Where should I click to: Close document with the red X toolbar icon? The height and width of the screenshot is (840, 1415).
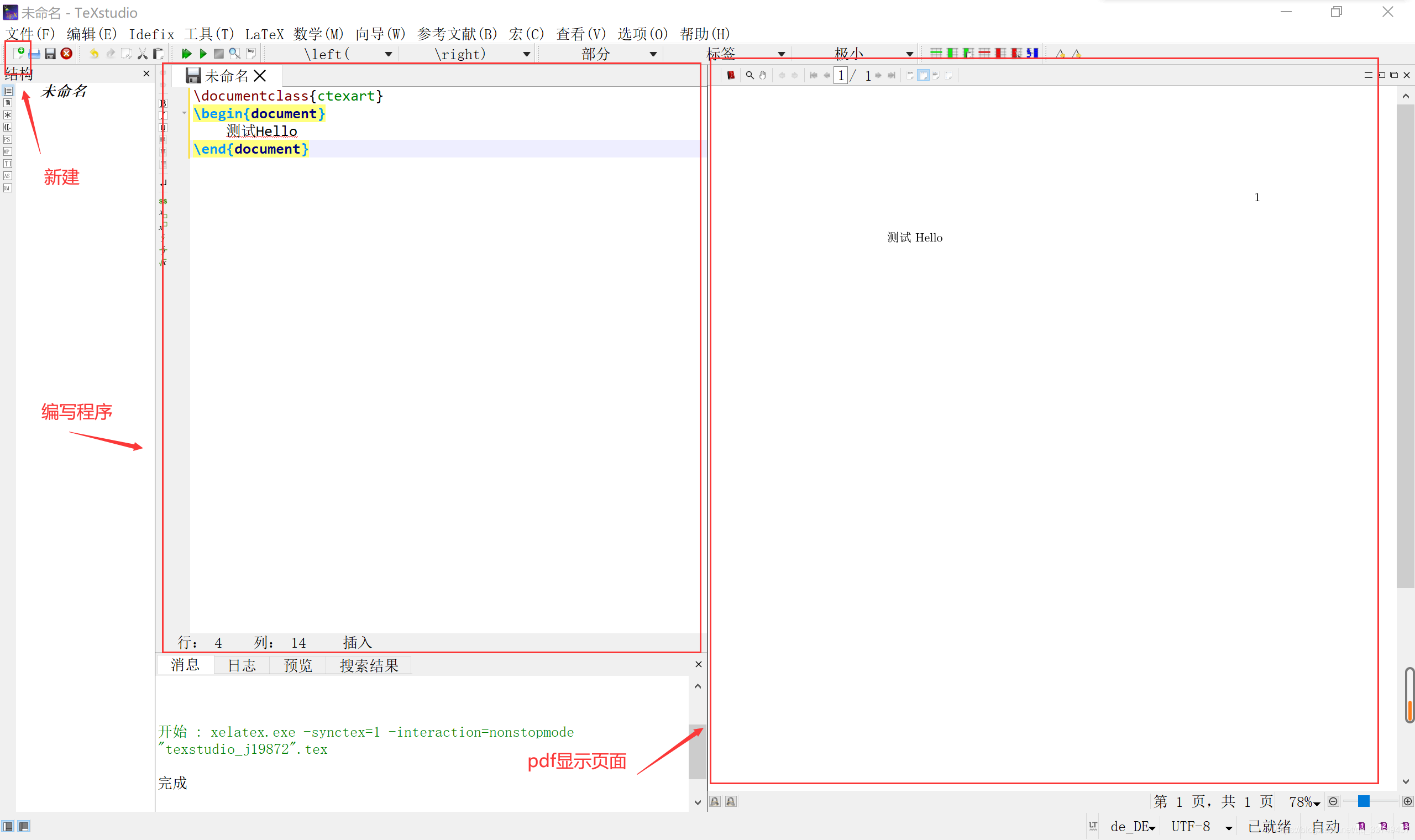pyautogui.click(x=66, y=54)
